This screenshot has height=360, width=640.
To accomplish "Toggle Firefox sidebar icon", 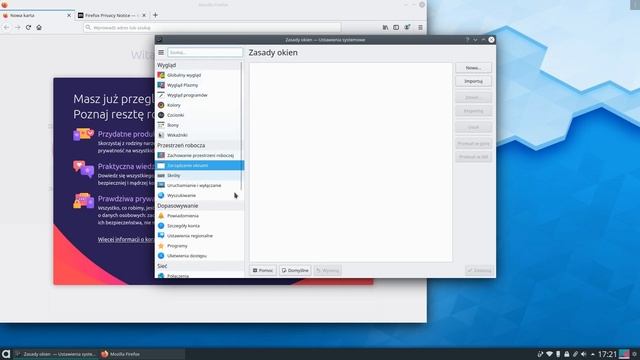I will pyautogui.click(x=396, y=27).
